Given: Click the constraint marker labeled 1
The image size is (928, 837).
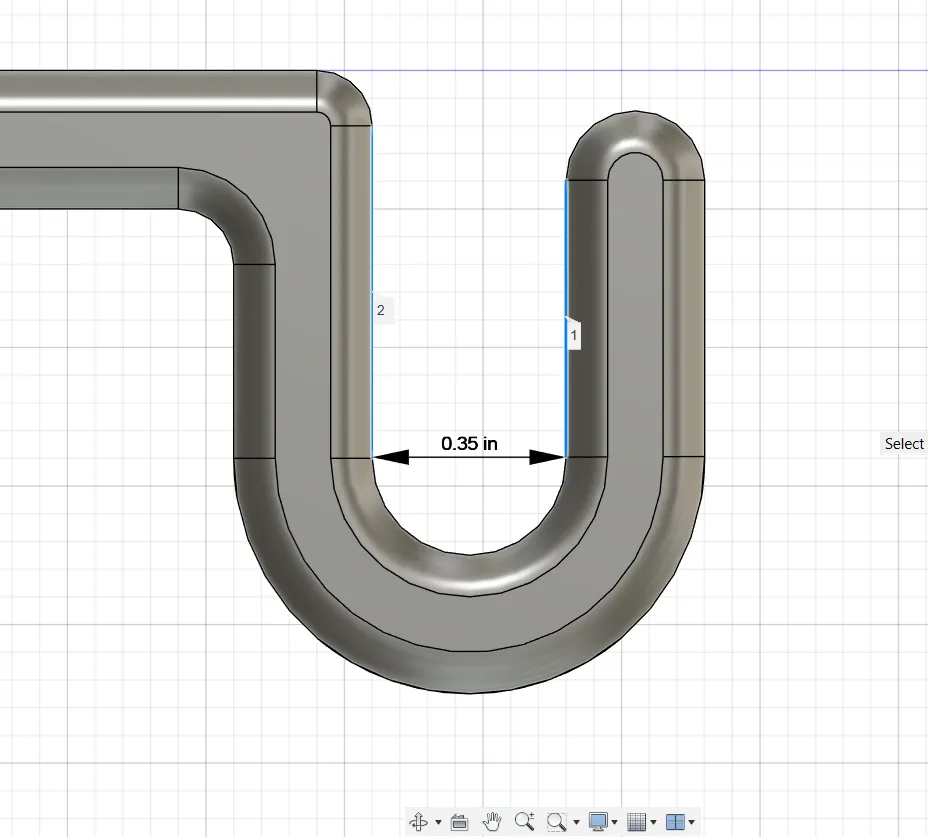Looking at the screenshot, I should pos(572,335).
